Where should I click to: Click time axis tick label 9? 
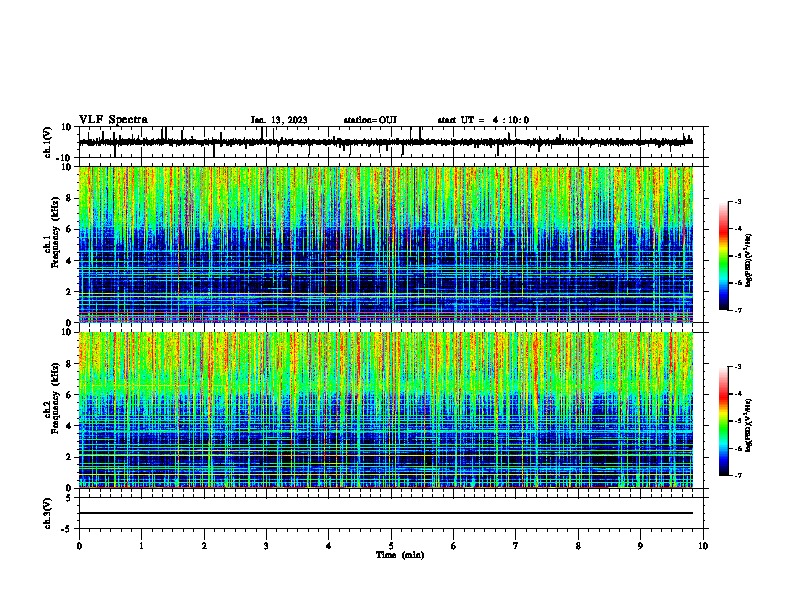click(x=640, y=546)
